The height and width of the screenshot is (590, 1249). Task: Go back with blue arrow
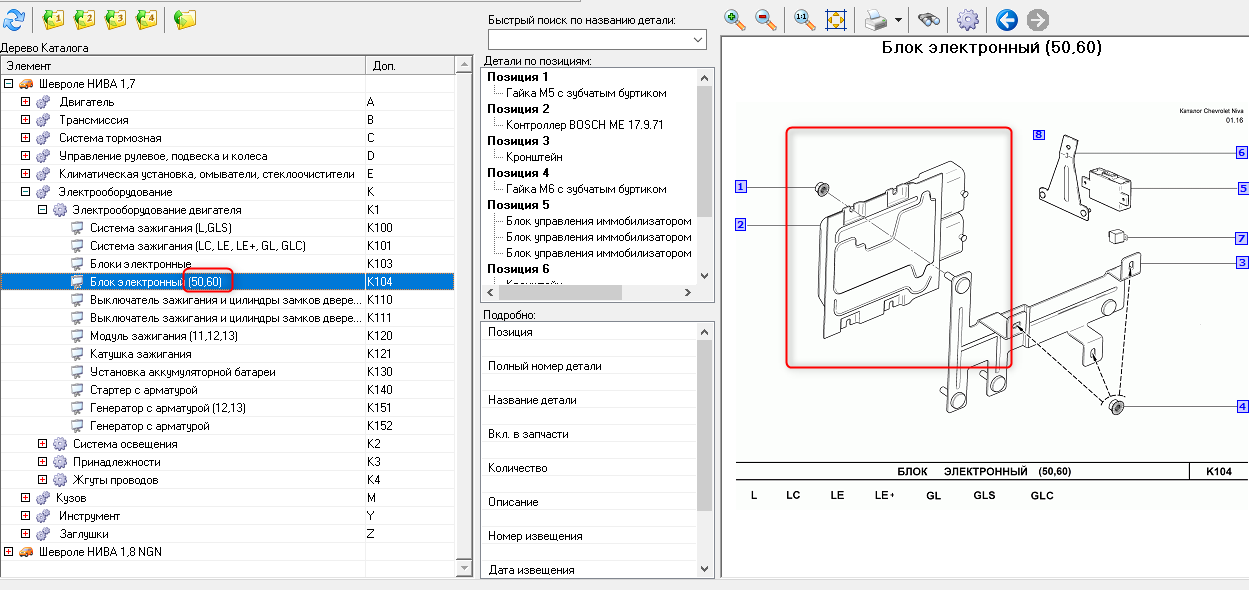pos(1007,19)
